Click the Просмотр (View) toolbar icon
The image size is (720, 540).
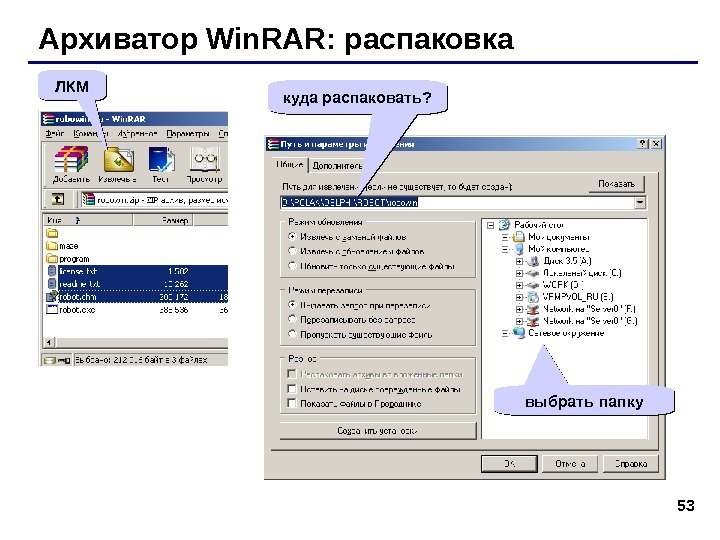coord(205,159)
